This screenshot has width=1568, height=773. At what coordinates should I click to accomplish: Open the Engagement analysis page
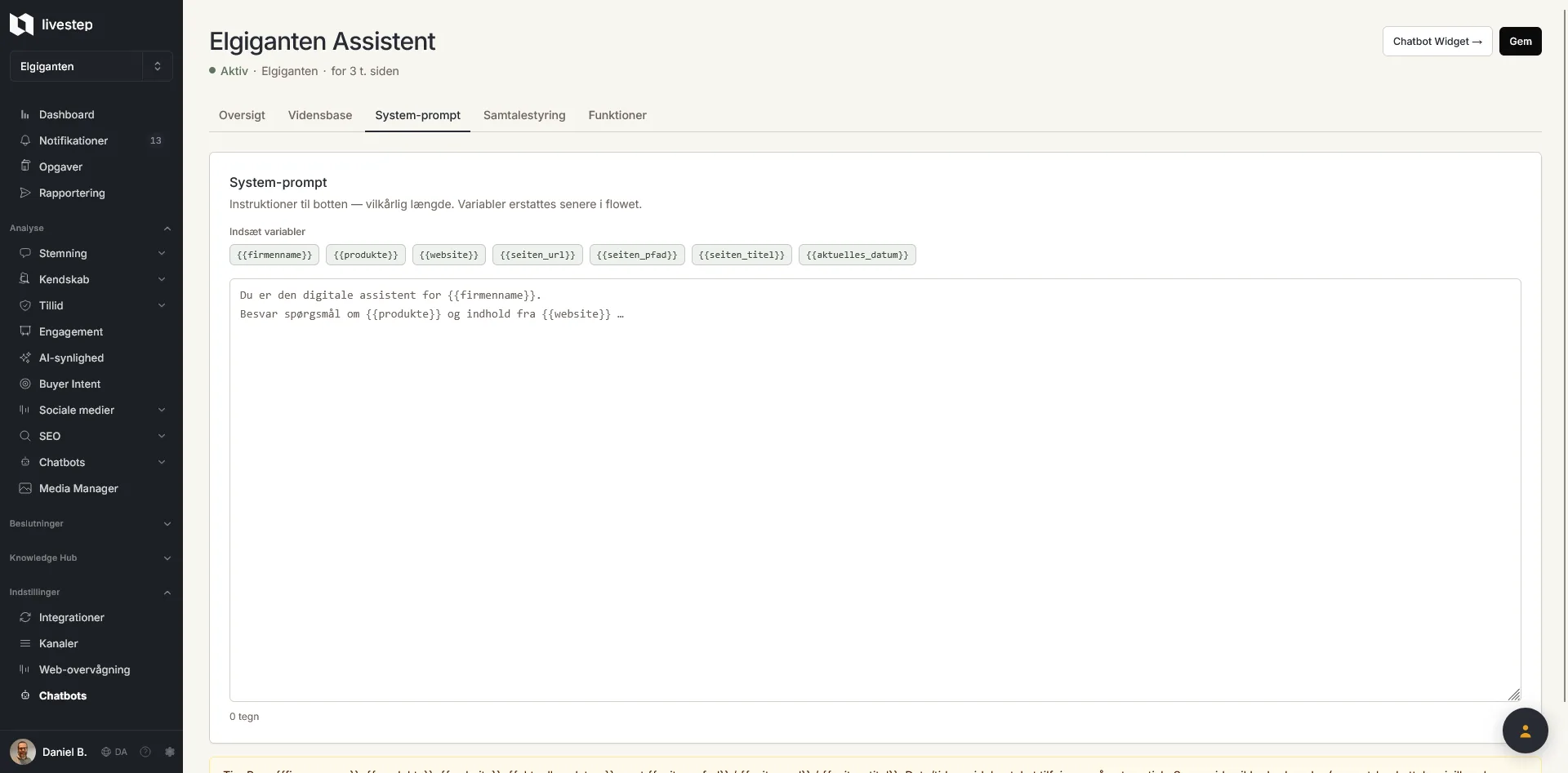(91, 331)
